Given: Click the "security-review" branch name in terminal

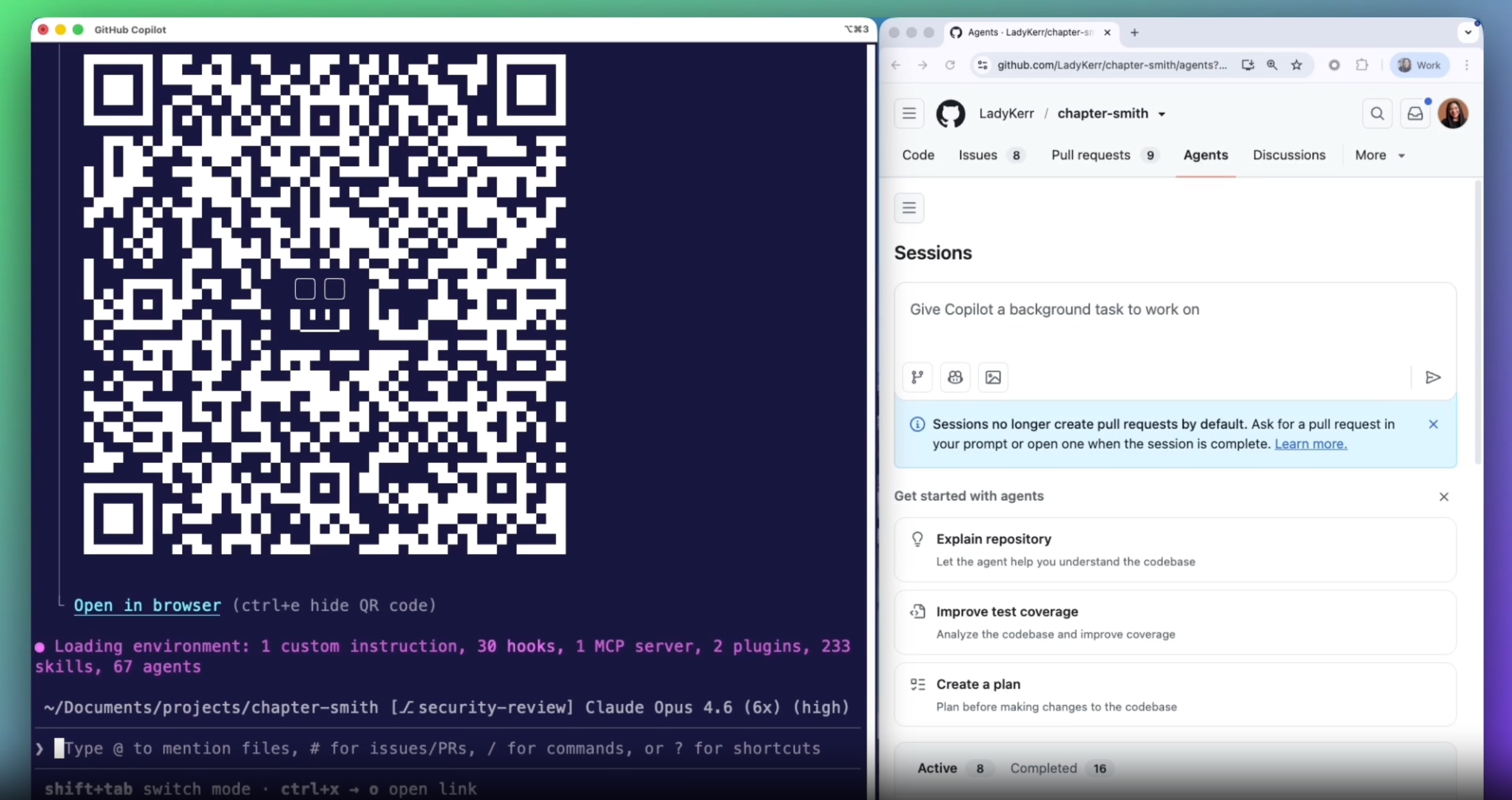Looking at the screenshot, I should coord(493,708).
